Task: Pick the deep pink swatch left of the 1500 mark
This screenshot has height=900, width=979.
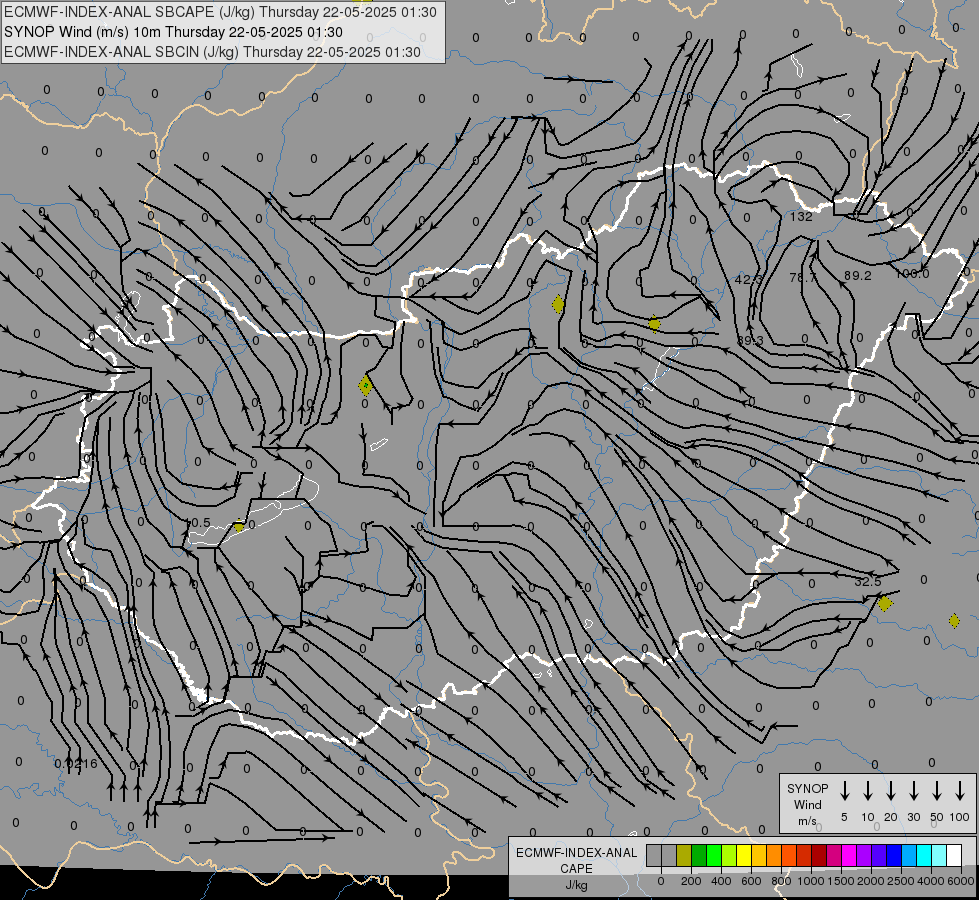Action: point(834,856)
